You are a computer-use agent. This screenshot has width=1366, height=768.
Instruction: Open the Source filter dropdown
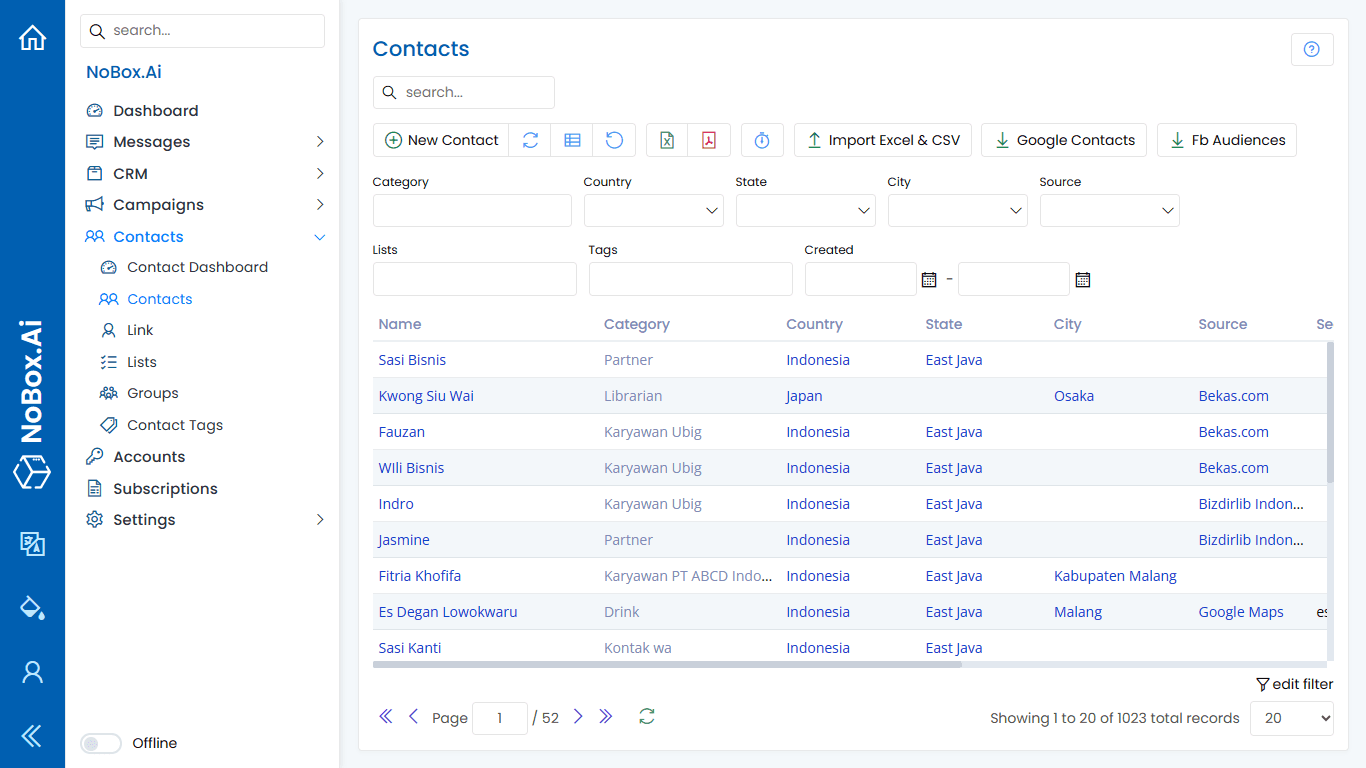pyautogui.click(x=1110, y=210)
